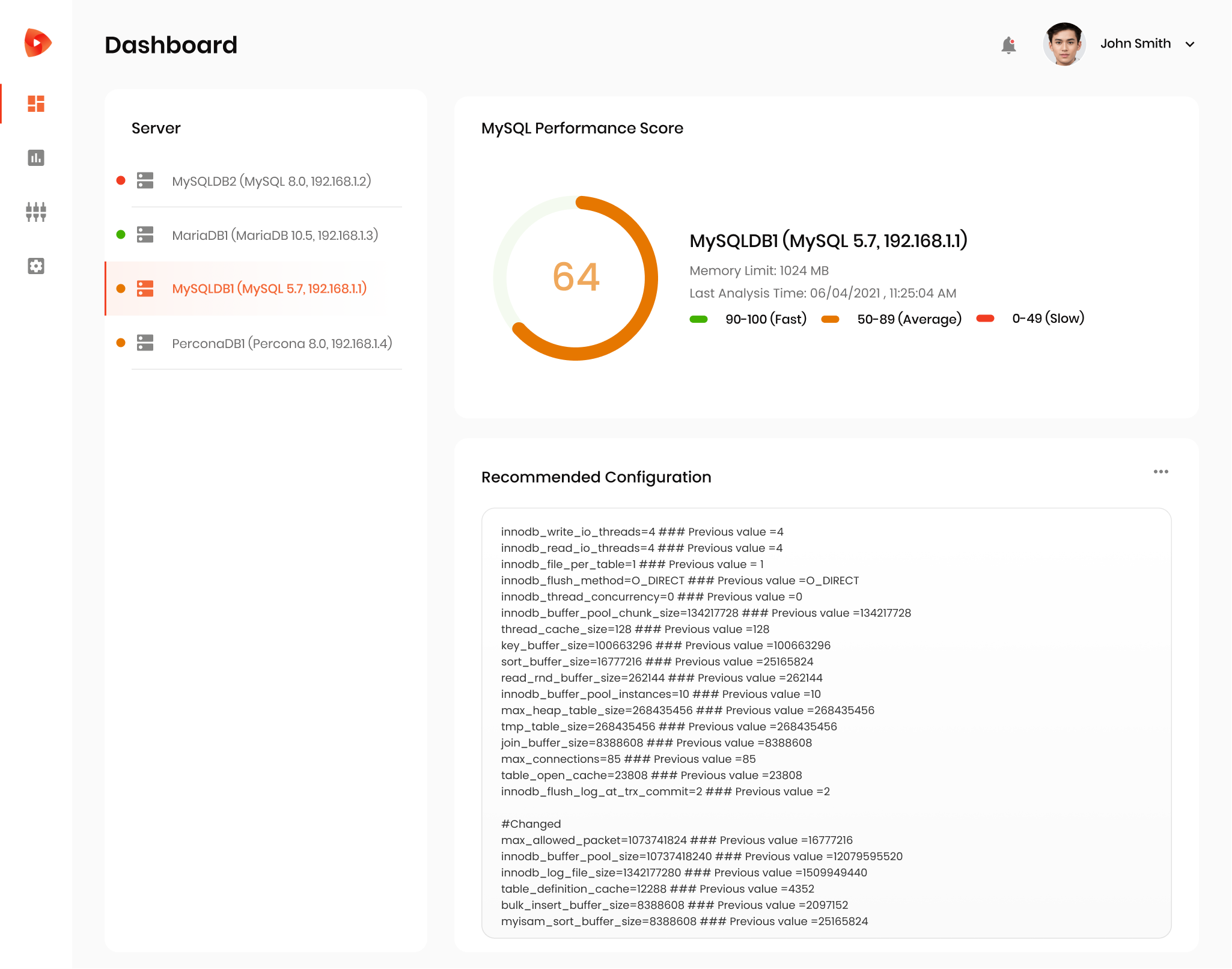Click the green 90-100 Fast legend swatch
Screen dimensions: 1232x969
click(x=698, y=319)
